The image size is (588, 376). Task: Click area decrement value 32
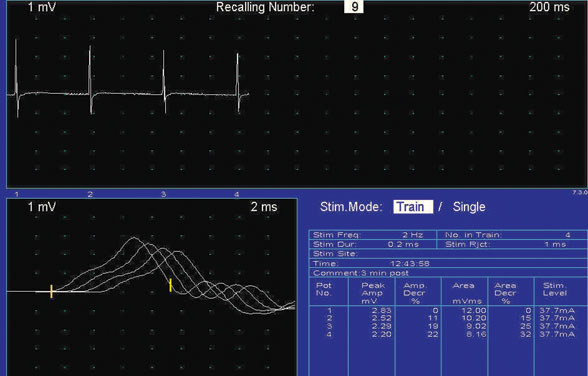(x=526, y=334)
